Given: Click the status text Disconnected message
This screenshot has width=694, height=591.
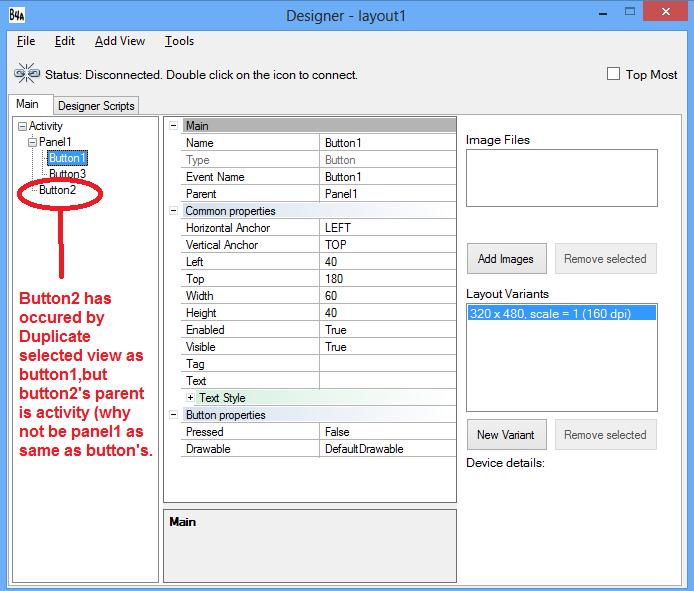Looking at the screenshot, I should pos(201,75).
